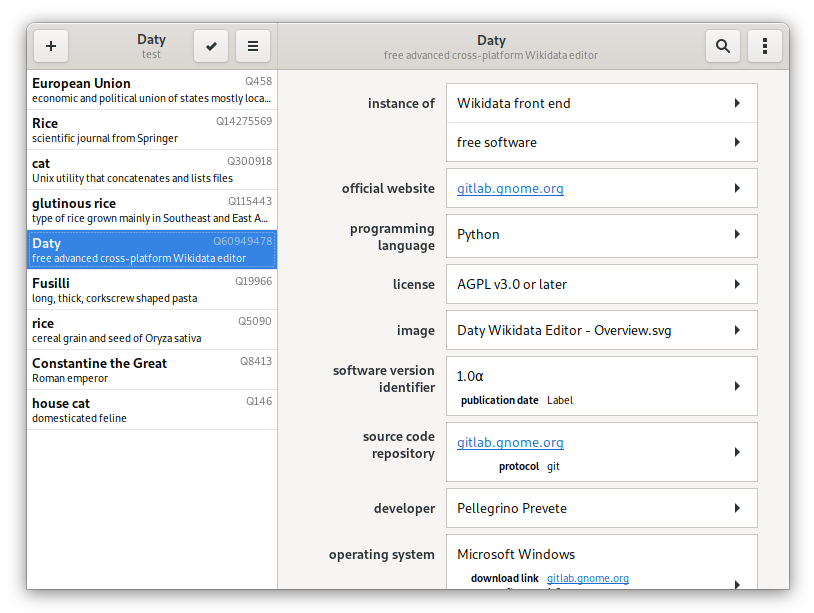Toggle the checkmark selection mode button

(211, 46)
